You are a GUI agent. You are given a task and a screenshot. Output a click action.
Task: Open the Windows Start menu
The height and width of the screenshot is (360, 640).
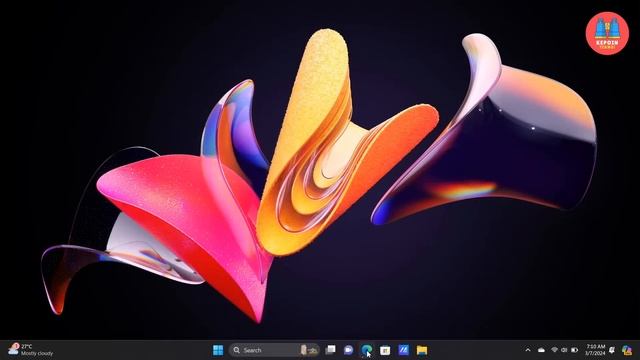(218, 350)
